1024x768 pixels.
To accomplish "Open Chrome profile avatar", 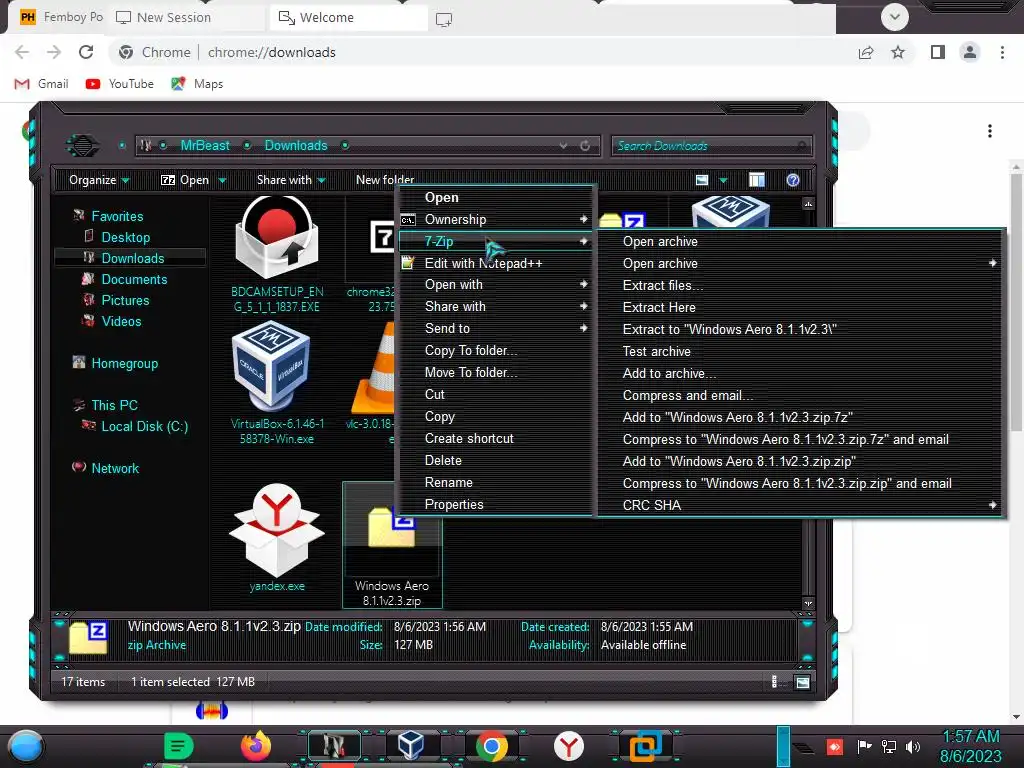I will [x=970, y=52].
